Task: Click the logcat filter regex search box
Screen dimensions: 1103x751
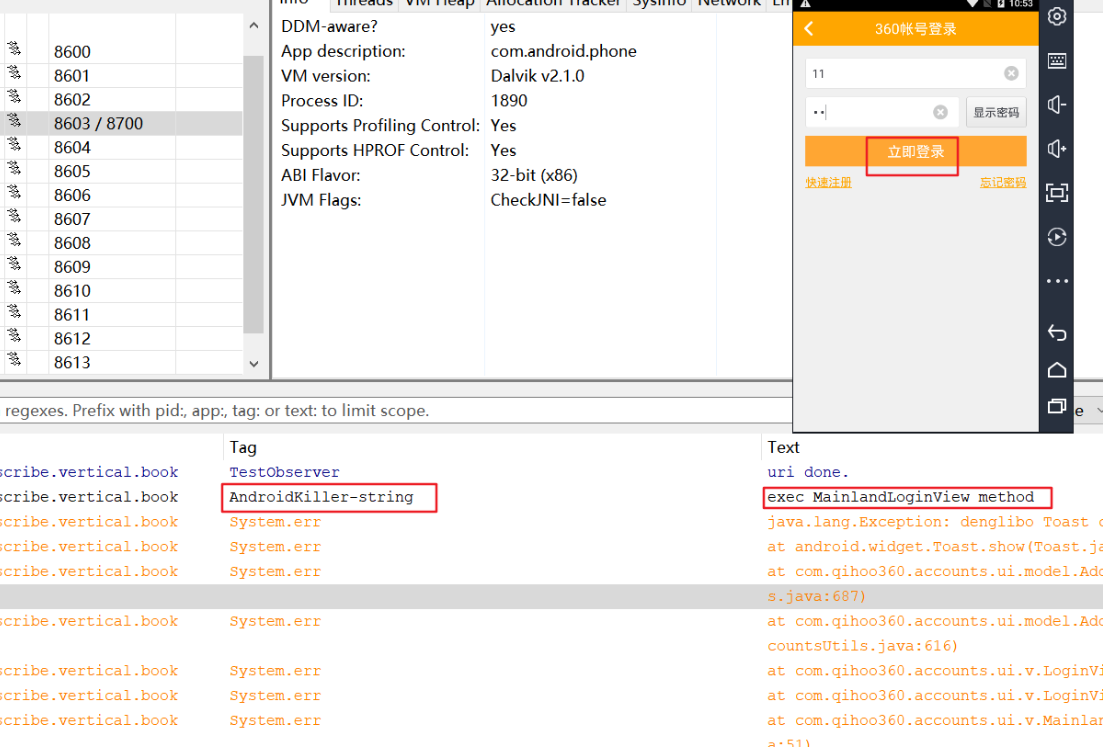Action: click(396, 411)
